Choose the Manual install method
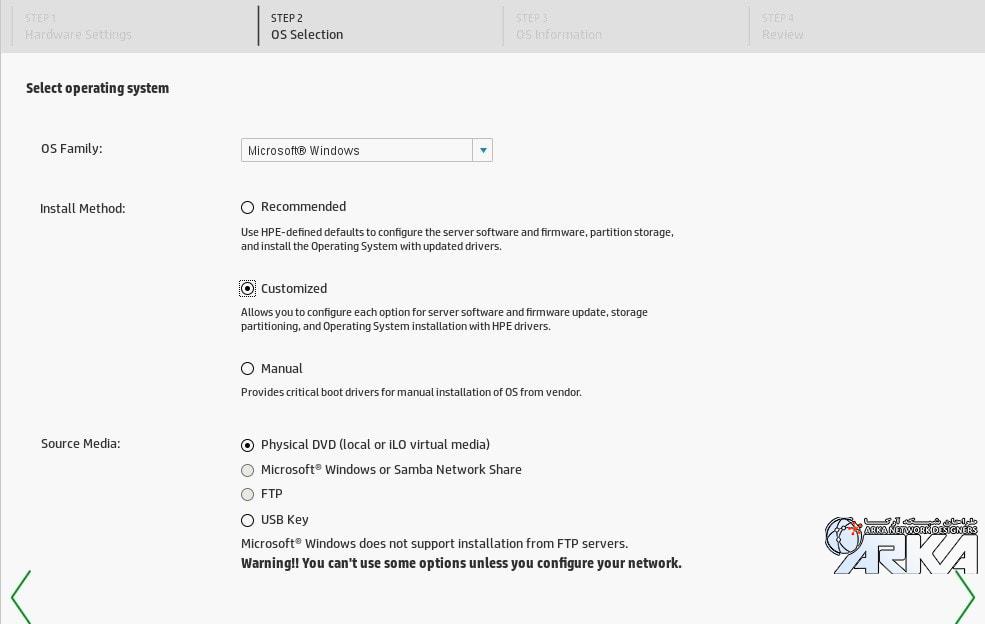The image size is (985, 624). 248,369
